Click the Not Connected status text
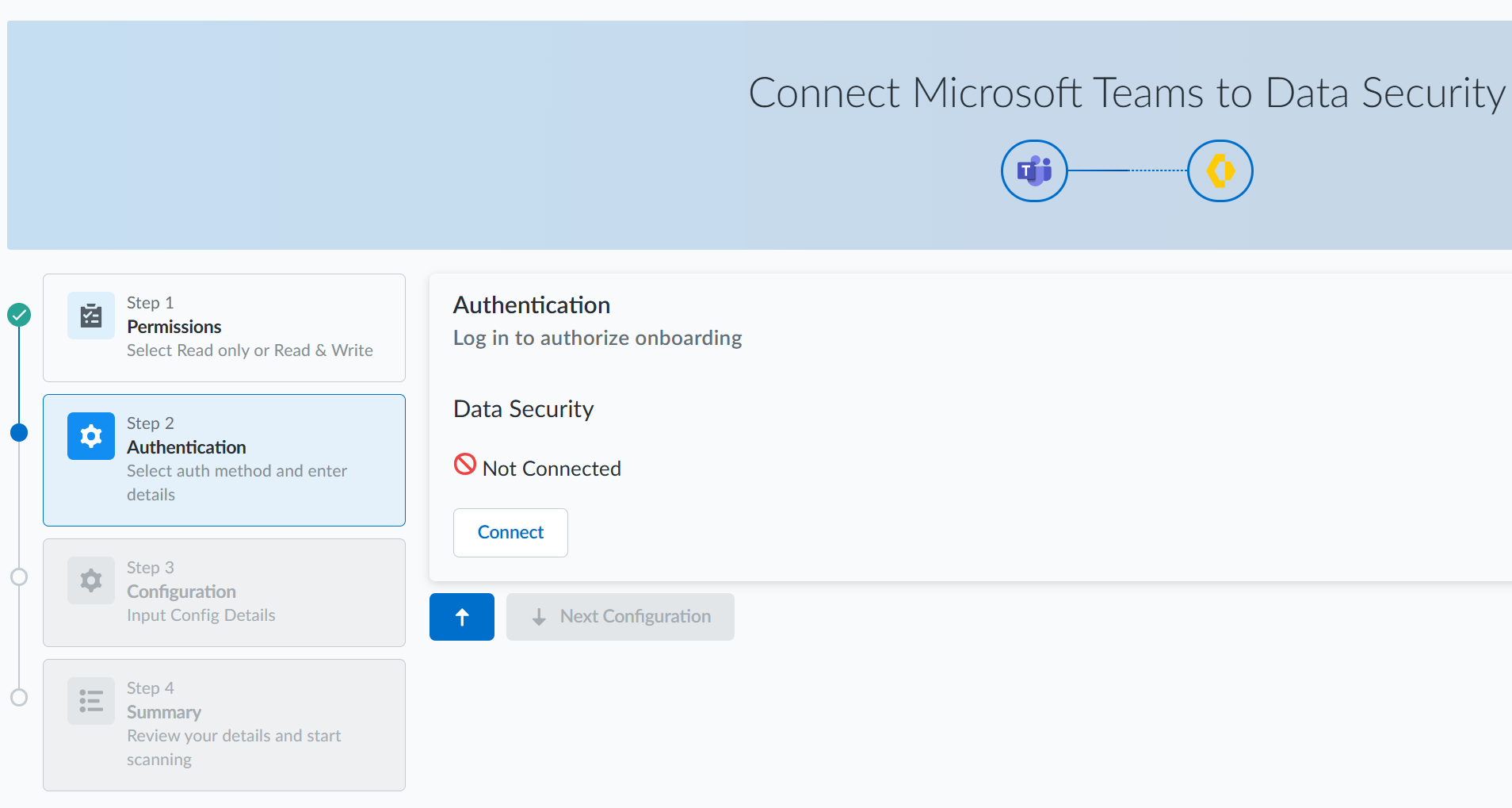Image resolution: width=1512 pixels, height=808 pixels. [552, 469]
